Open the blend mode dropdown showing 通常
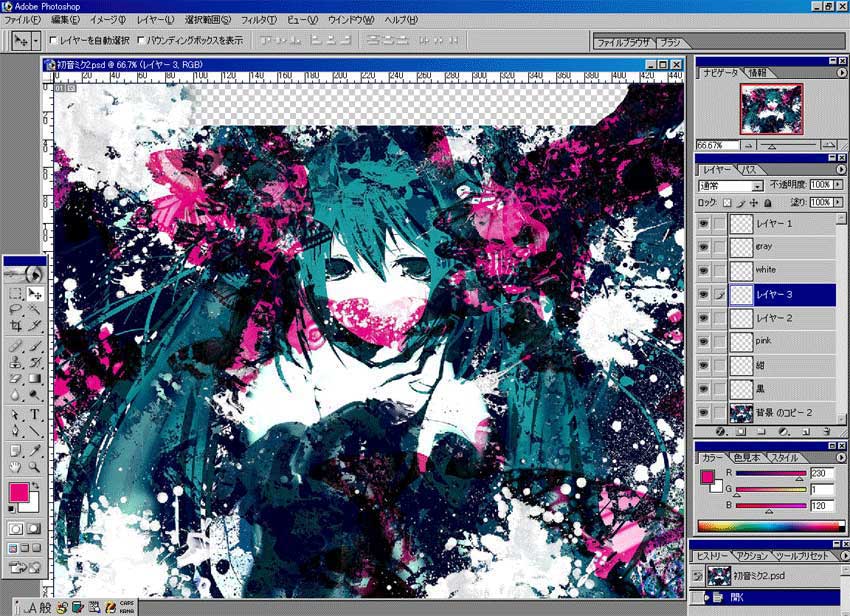The height and width of the screenshot is (616, 850). coord(731,186)
